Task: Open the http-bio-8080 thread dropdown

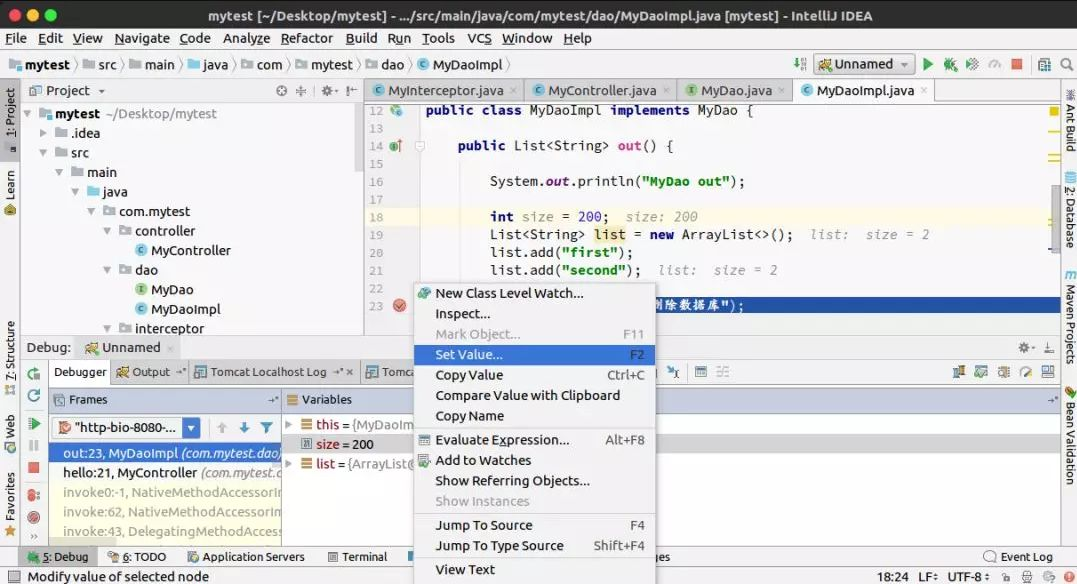Action: click(x=191, y=427)
